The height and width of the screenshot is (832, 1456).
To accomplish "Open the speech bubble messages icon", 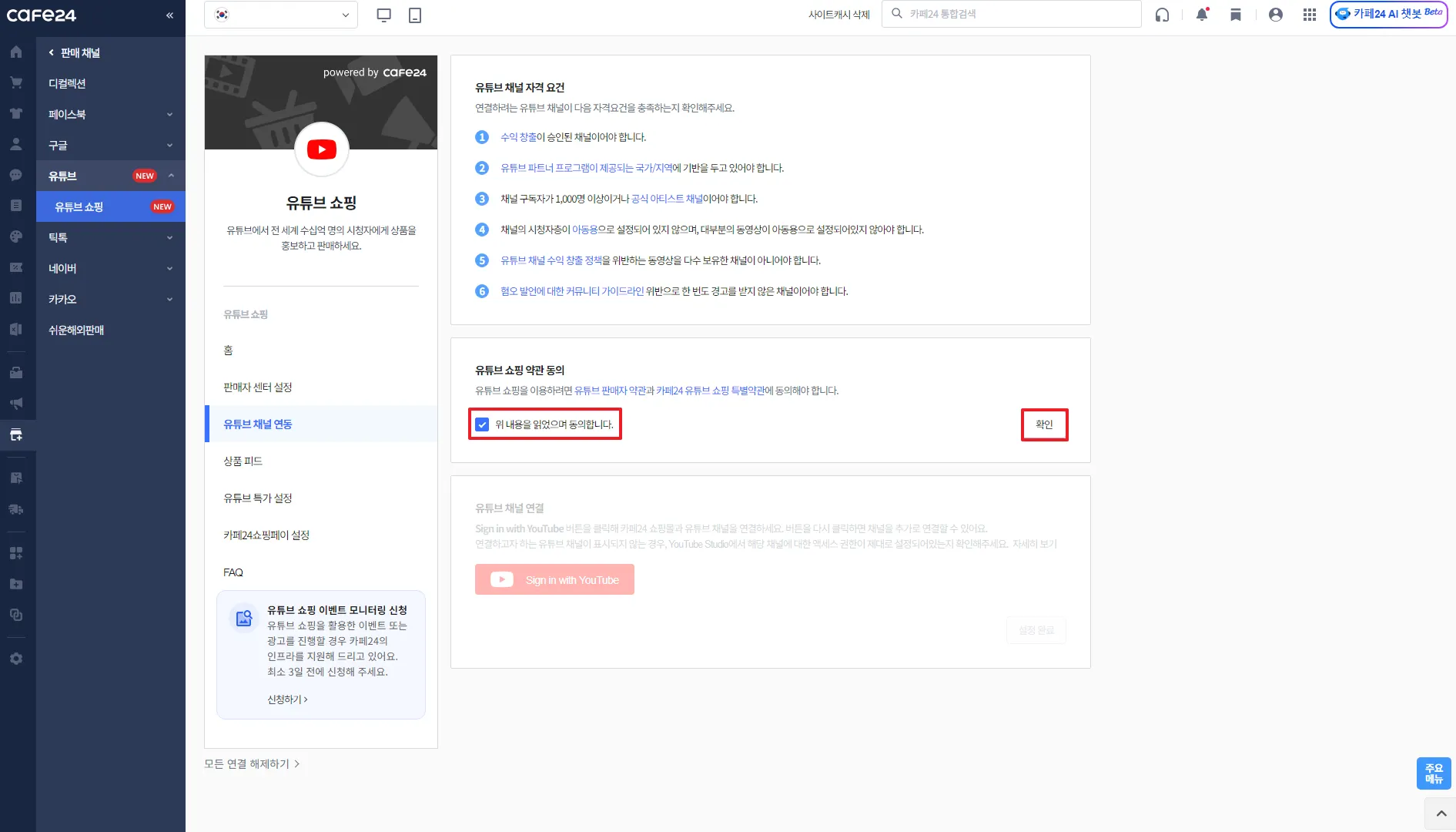I will pyautogui.click(x=16, y=175).
